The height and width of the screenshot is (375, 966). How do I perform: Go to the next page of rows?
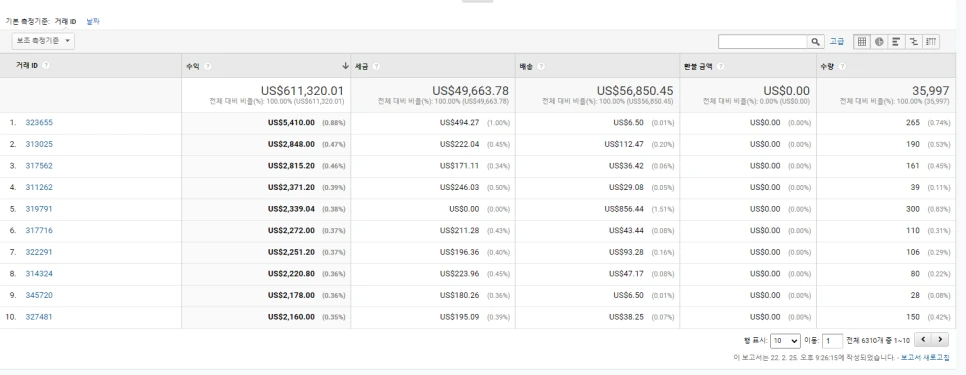[x=940, y=339]
